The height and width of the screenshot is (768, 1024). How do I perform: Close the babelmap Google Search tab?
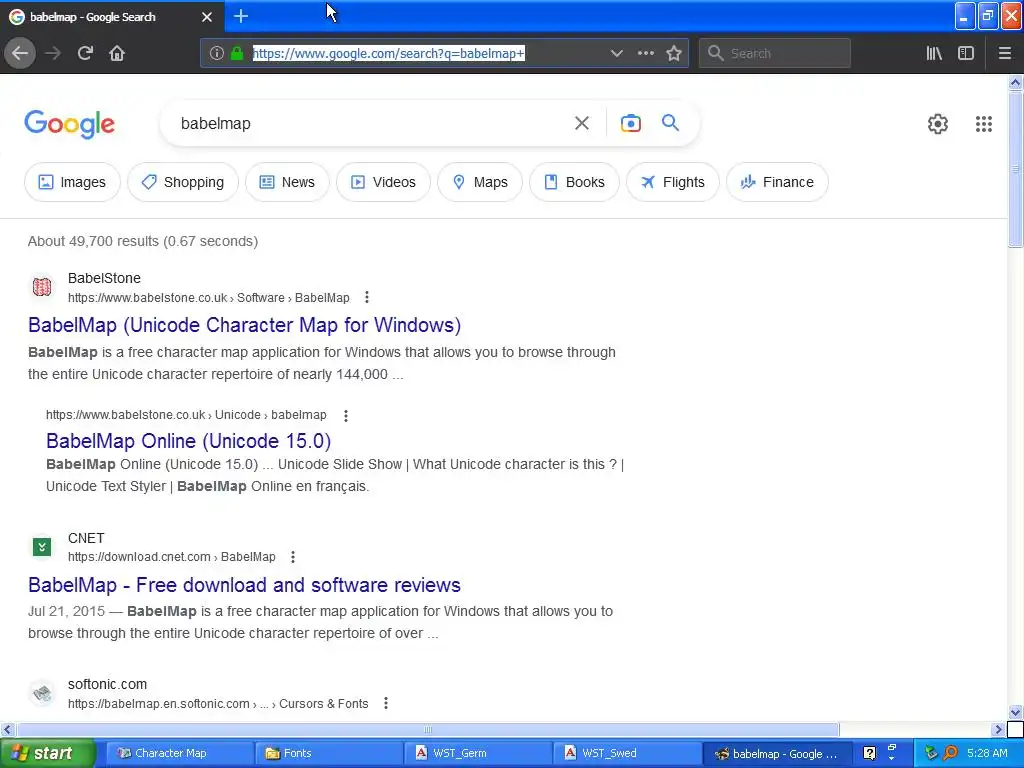[206, 17]
